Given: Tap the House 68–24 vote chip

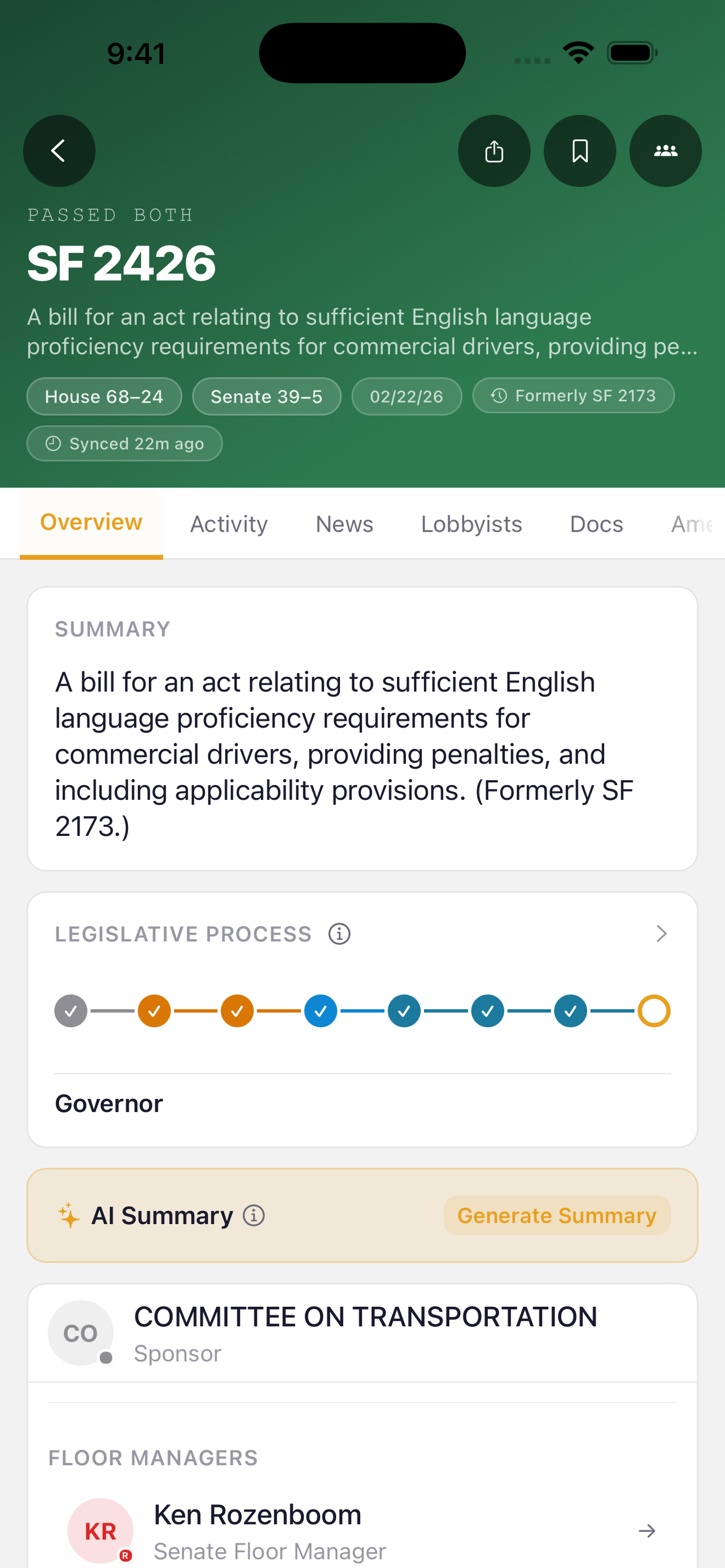Looking at the screenshot, I should [104, 396].
